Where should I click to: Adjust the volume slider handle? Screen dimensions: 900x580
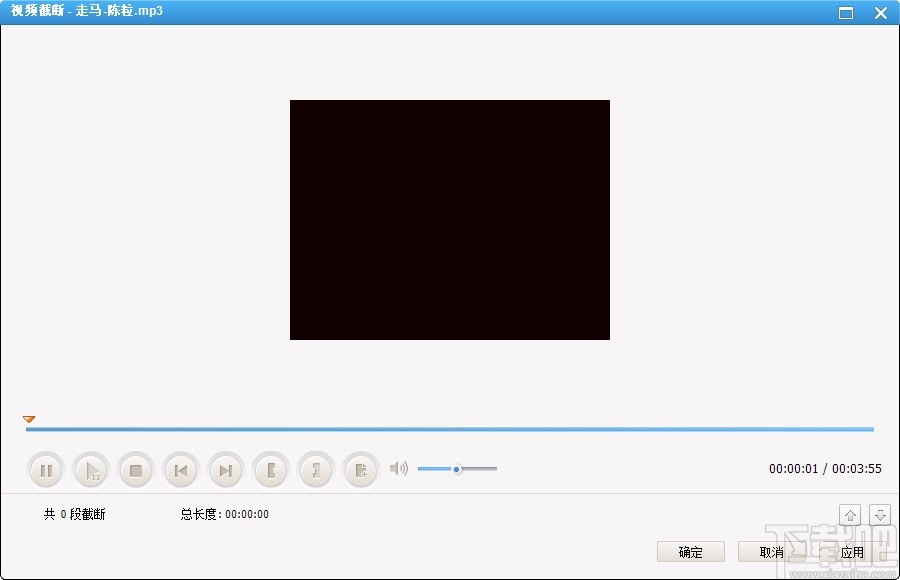pos(456,468)
